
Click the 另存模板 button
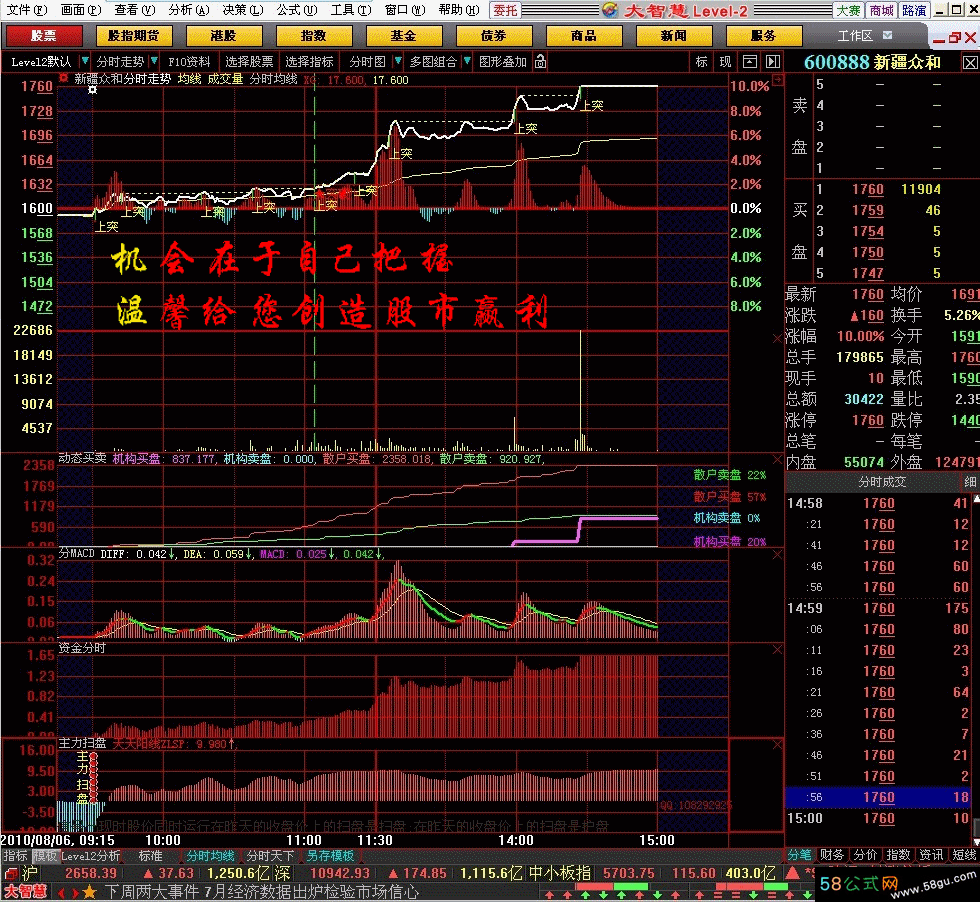point(330,856)
